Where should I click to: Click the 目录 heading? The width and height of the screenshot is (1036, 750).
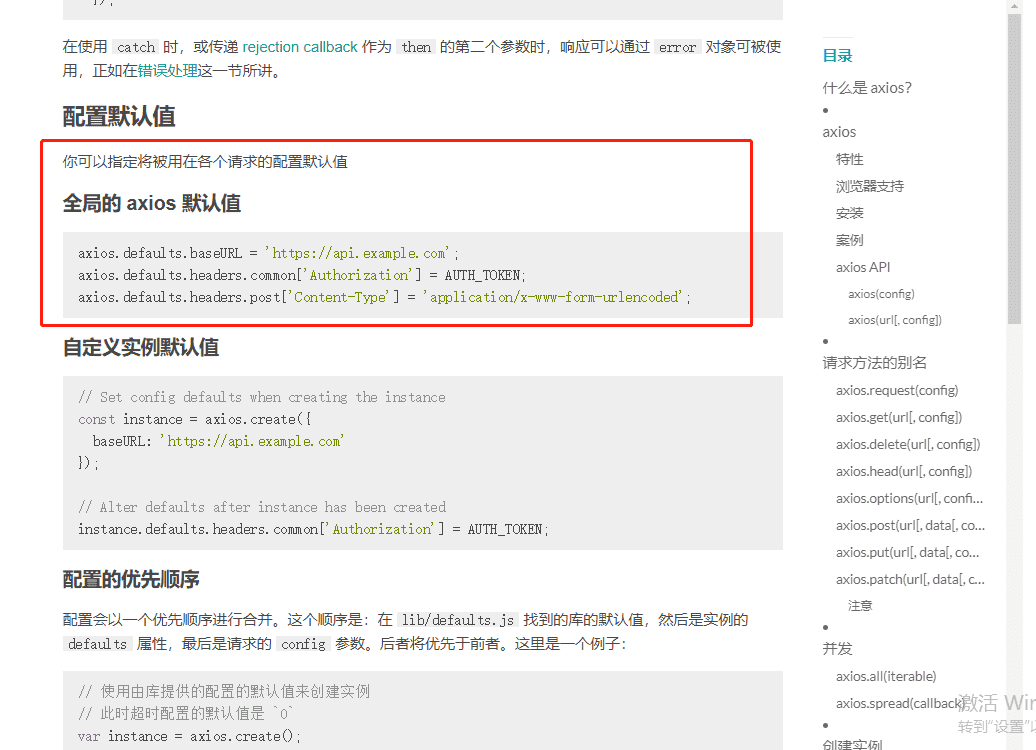tap(837, 56)
